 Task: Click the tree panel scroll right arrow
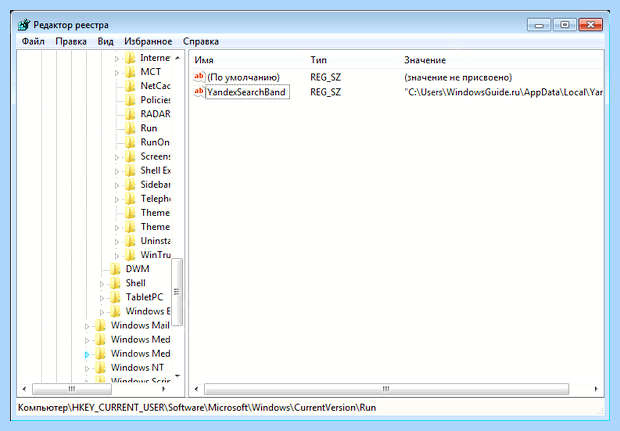[x=163, y=389]
